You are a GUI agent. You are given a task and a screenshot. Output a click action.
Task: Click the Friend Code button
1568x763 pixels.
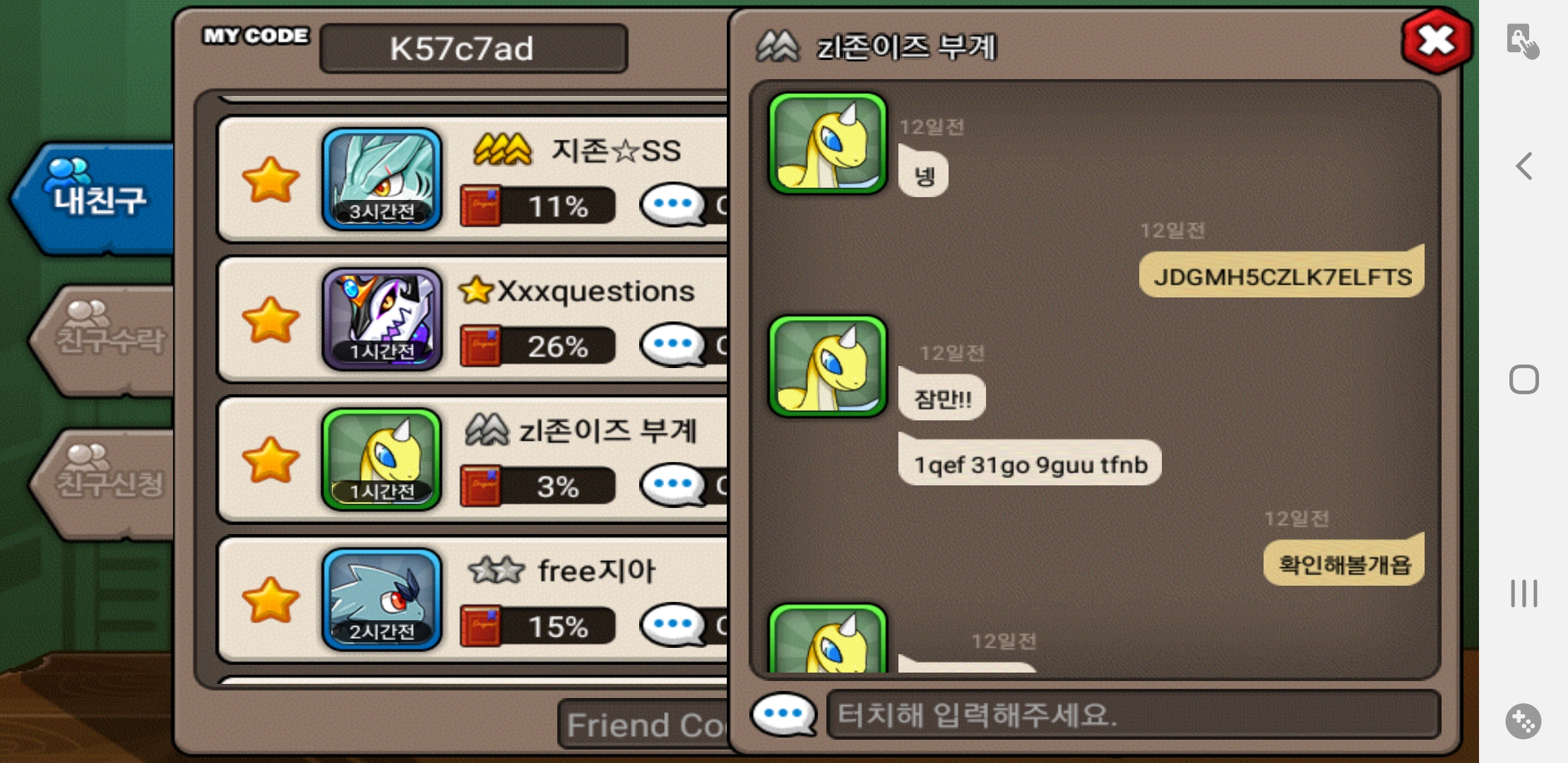644,724
